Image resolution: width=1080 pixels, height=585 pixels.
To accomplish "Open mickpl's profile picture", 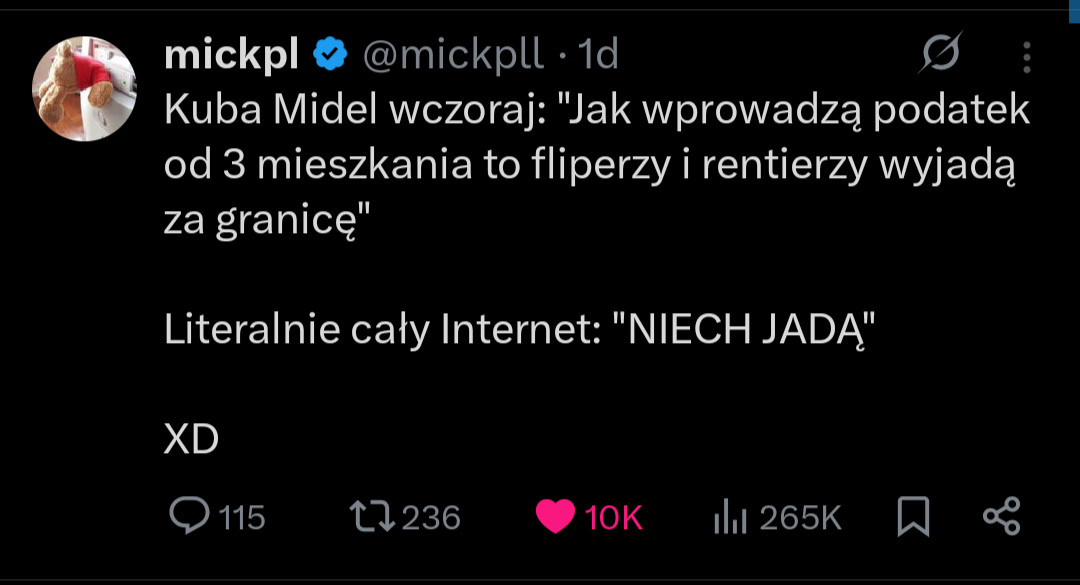I will point(84,90).
